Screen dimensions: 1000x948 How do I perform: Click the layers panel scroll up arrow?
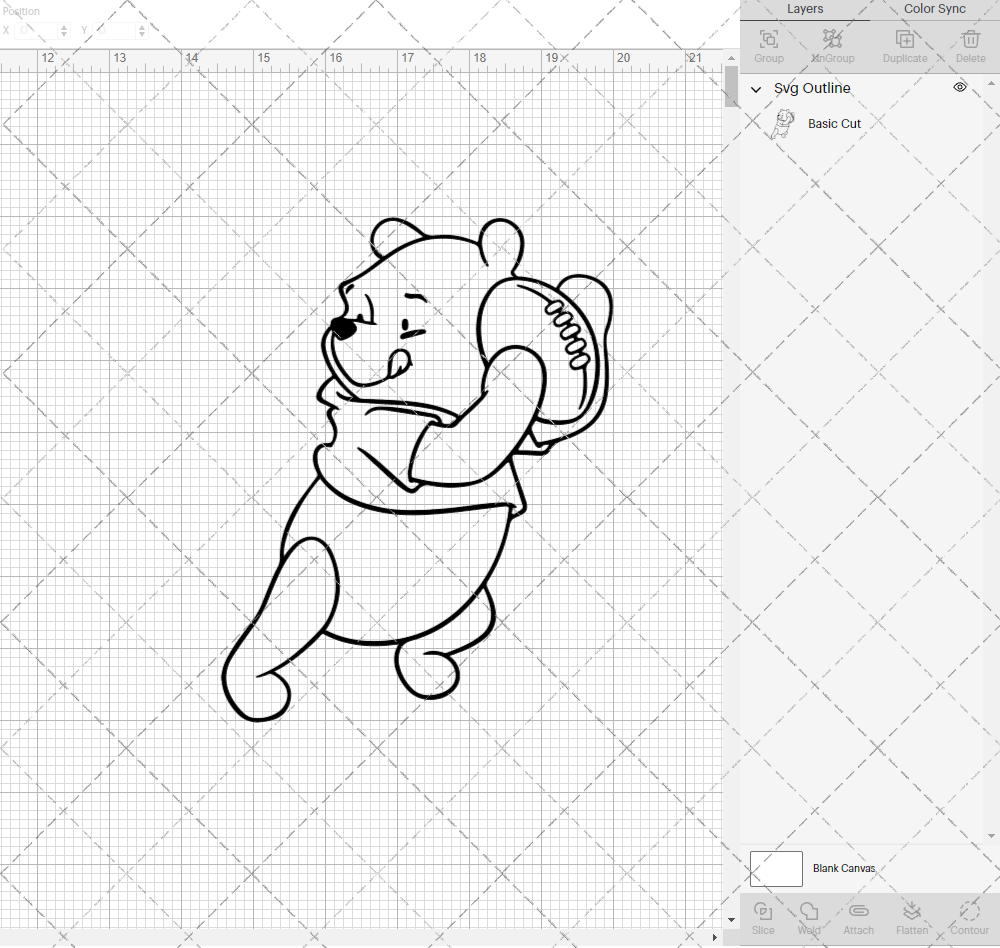tap(990, 84)
